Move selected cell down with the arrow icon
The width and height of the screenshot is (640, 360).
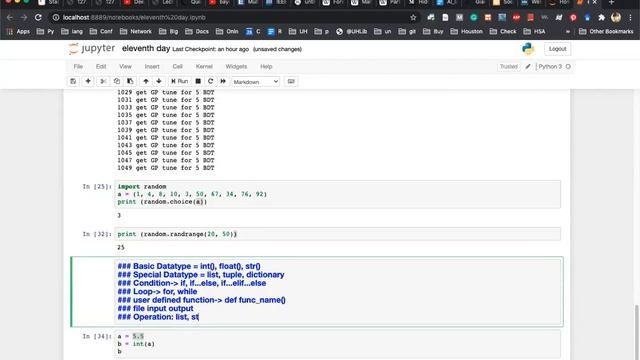[159, 81]
